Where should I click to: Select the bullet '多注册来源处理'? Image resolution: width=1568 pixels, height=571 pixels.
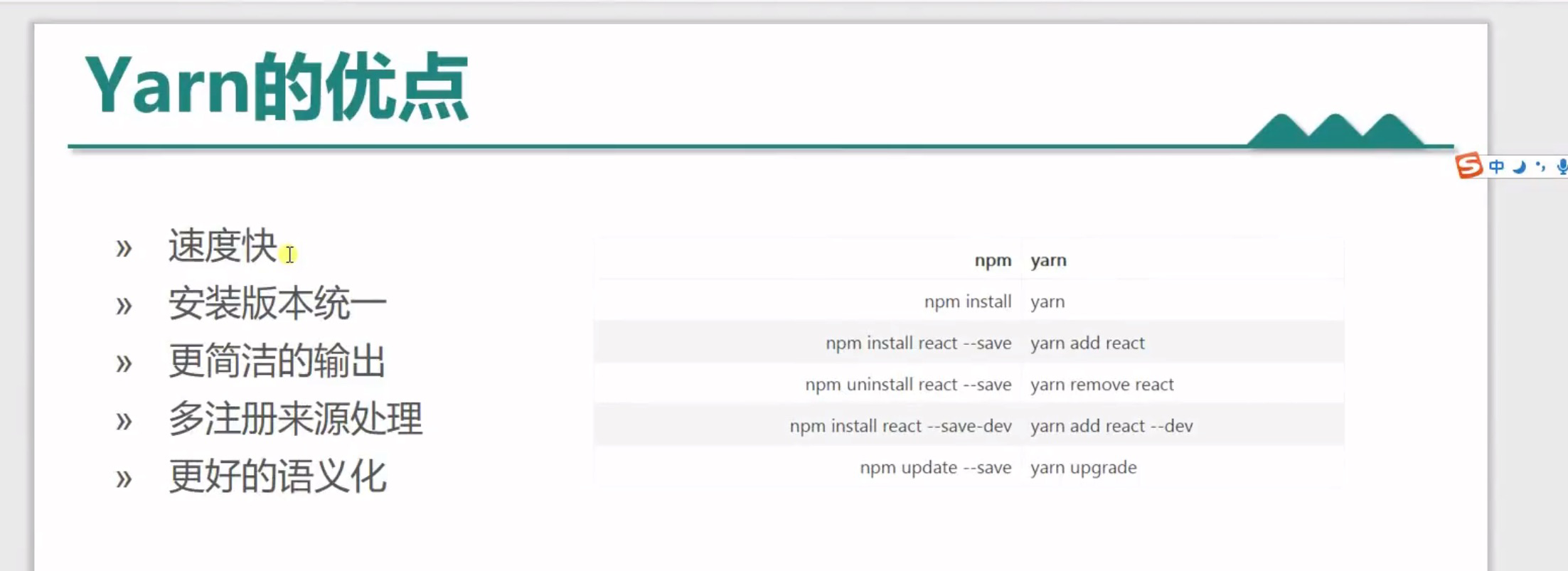[x=295, y=419]
